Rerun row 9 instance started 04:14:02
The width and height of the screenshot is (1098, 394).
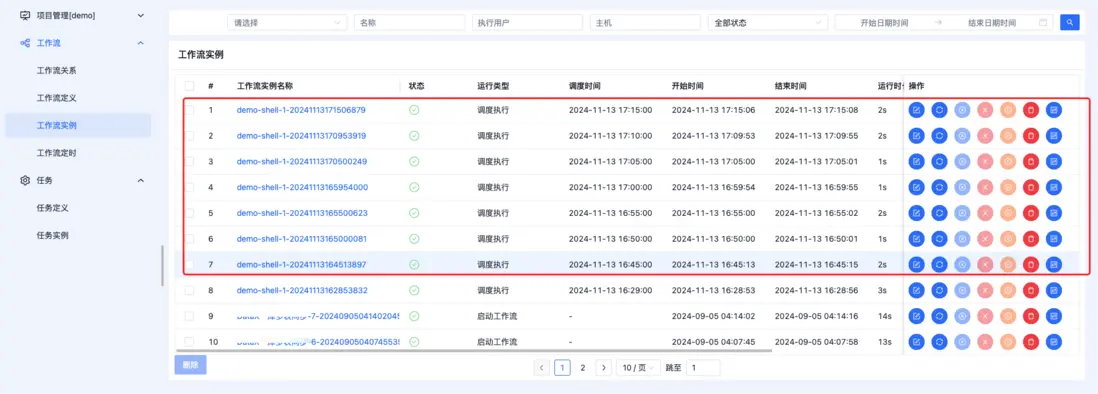point(939,316)
